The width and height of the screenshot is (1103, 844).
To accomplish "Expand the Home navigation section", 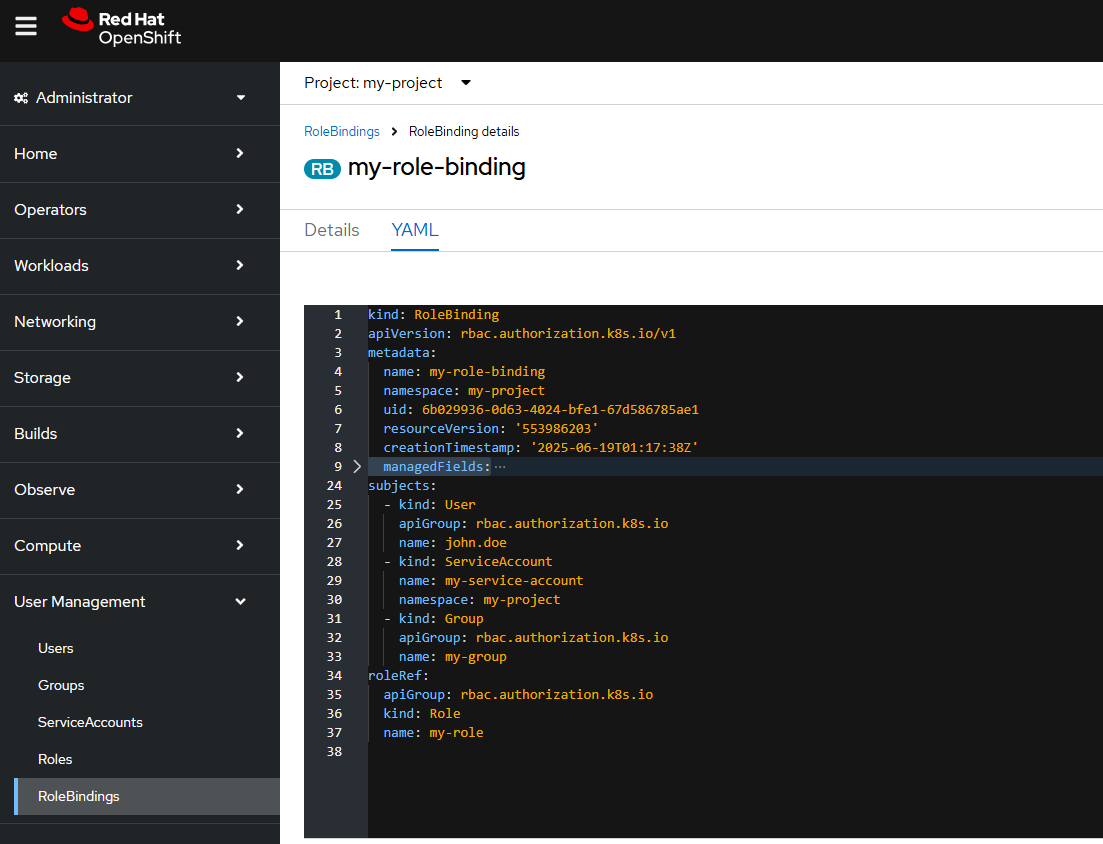I will pos(140,153).
